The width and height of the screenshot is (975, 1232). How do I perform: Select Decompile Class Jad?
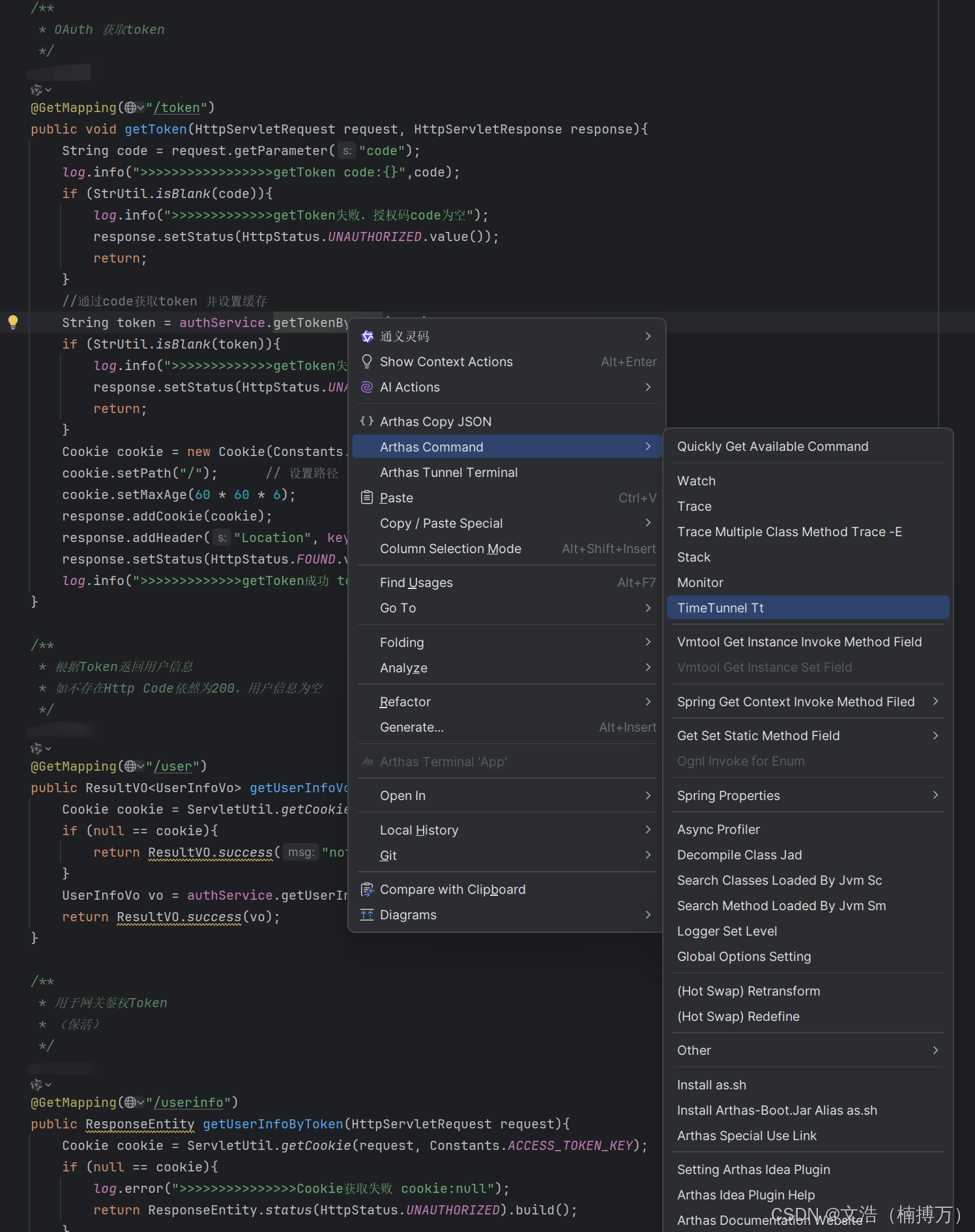(x=808, y=855)
